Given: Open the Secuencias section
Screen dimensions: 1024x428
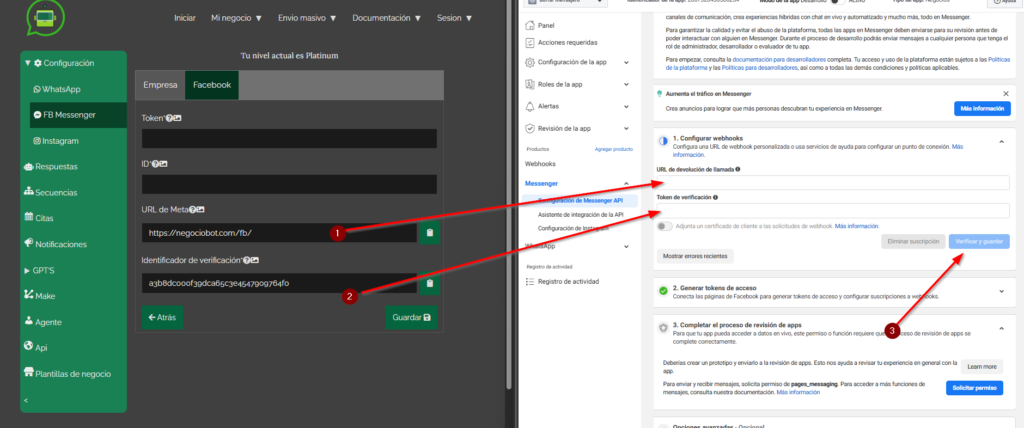Looking at the screenshot, I should click(50, 192).
